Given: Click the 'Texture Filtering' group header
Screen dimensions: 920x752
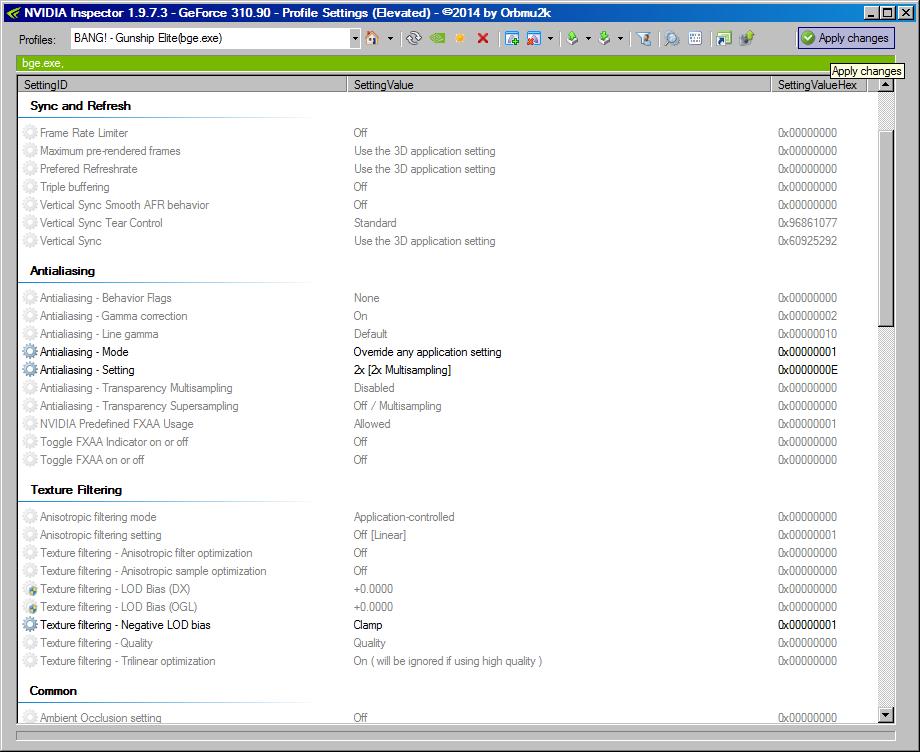Looking at the screenshot, I should [76, 490].
